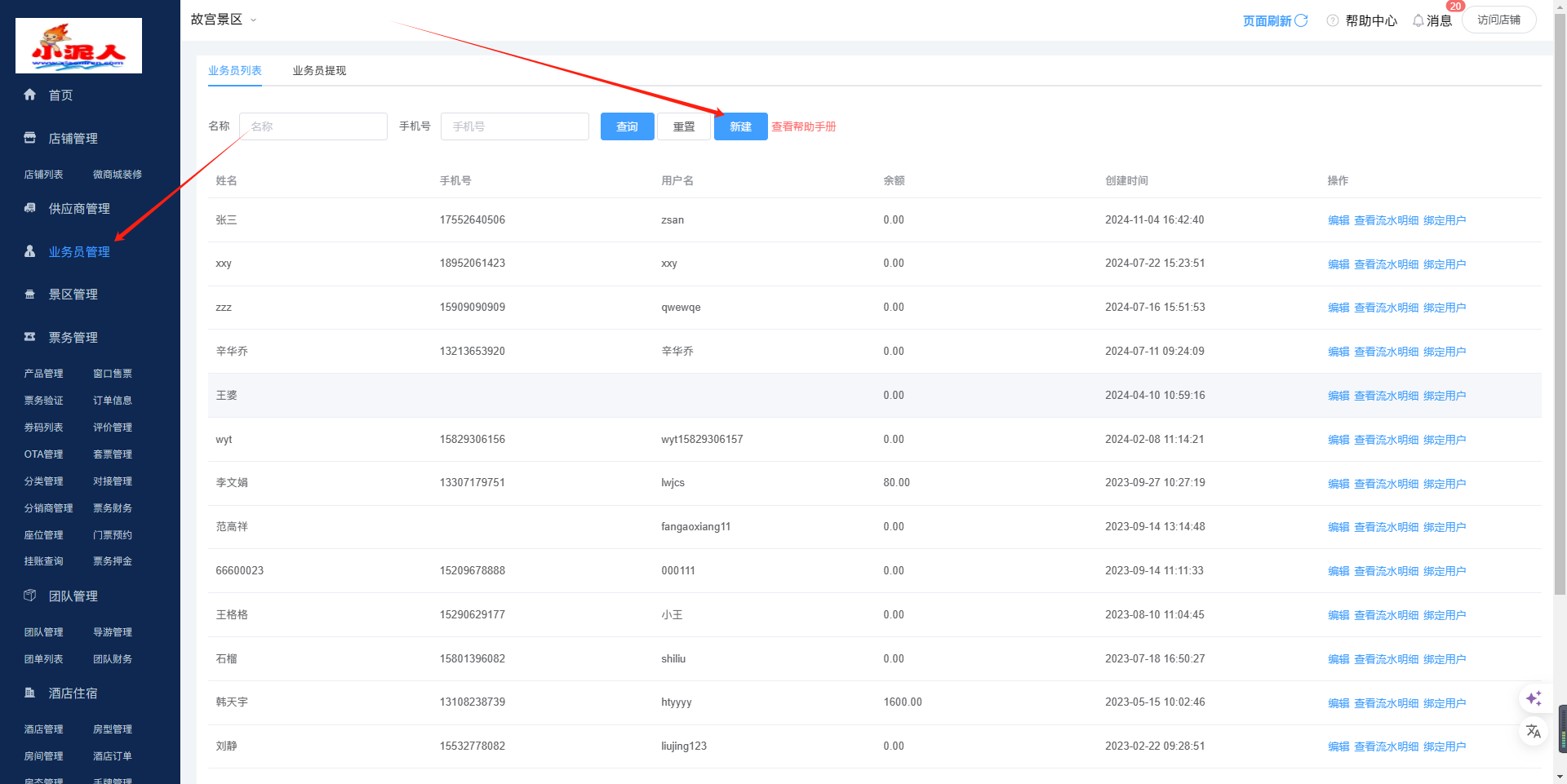1567x784 pixels.
Task: Click the 查看帮助手册 link
Action: click(x=804, y=126)
